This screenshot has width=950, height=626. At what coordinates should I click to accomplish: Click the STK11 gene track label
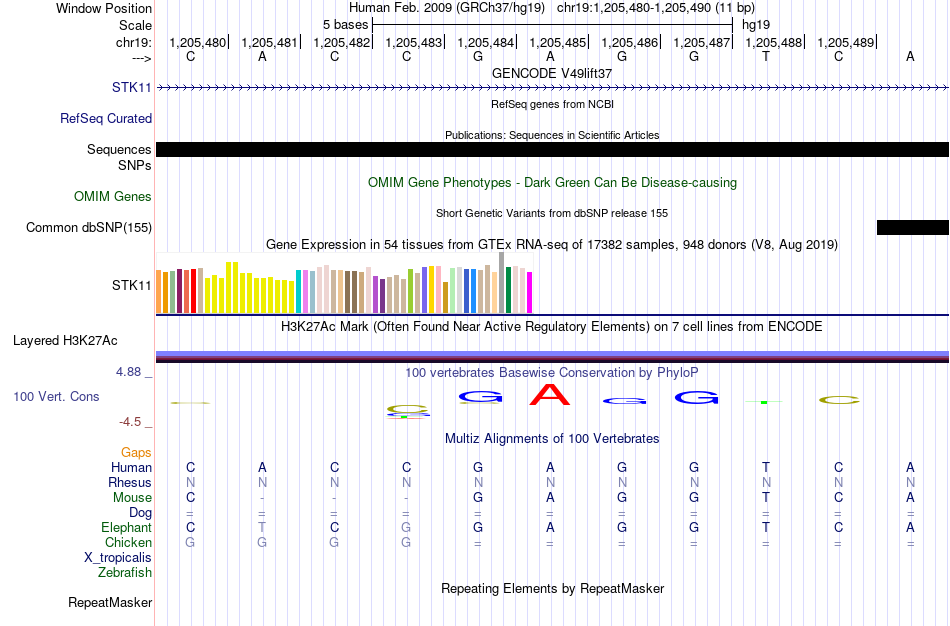tap(131, 87)
